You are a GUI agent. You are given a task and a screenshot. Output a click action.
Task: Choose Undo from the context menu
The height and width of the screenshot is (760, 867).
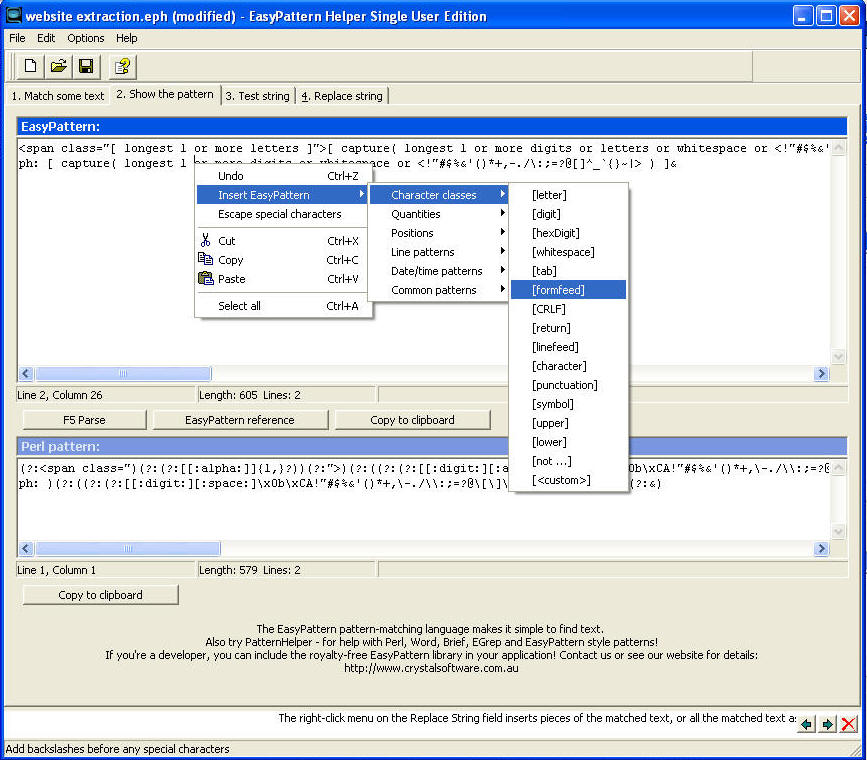coord(284,176)
